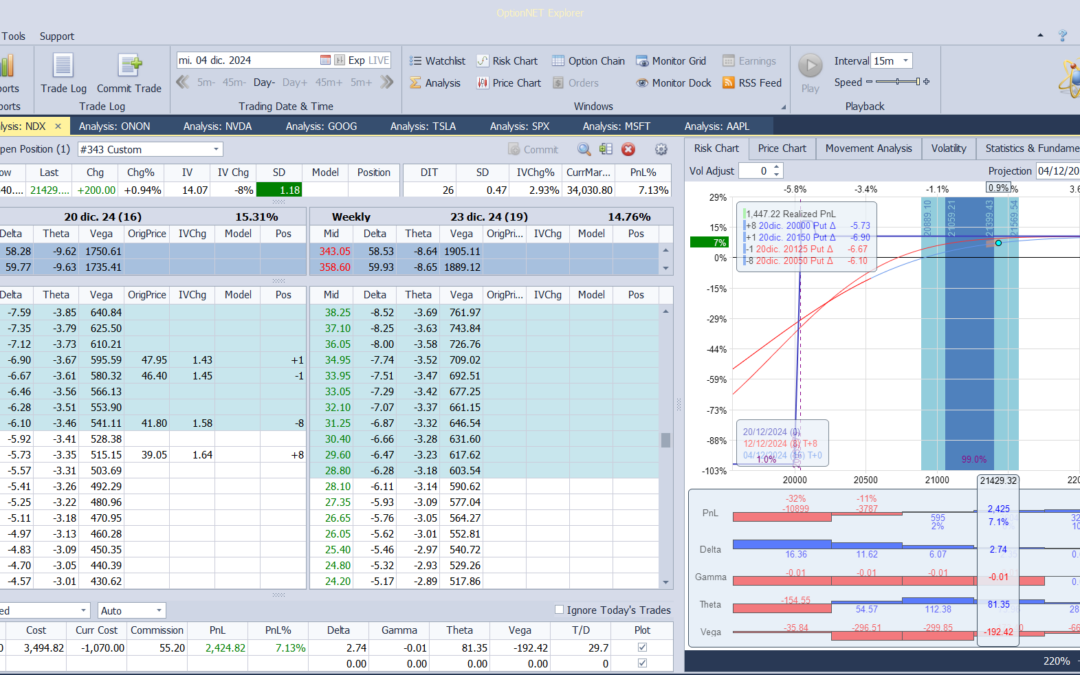The width and height of the screenshot is (1080, 675).
Task: Decrease Vol Adjust with the down stepper
Action: point(777,174)
